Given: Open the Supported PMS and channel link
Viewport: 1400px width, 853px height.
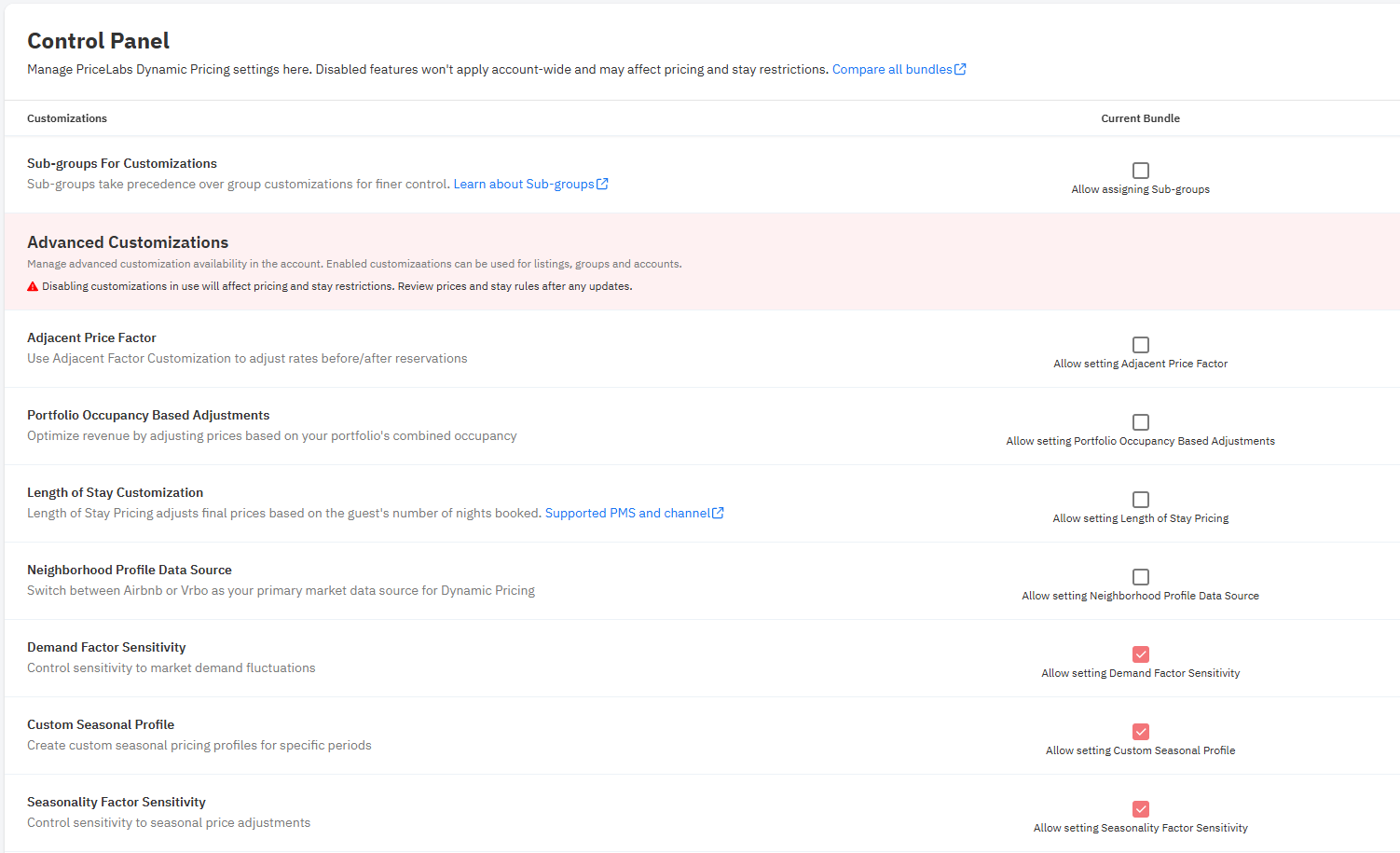Looking at the screenshot, I should [627, 513].
